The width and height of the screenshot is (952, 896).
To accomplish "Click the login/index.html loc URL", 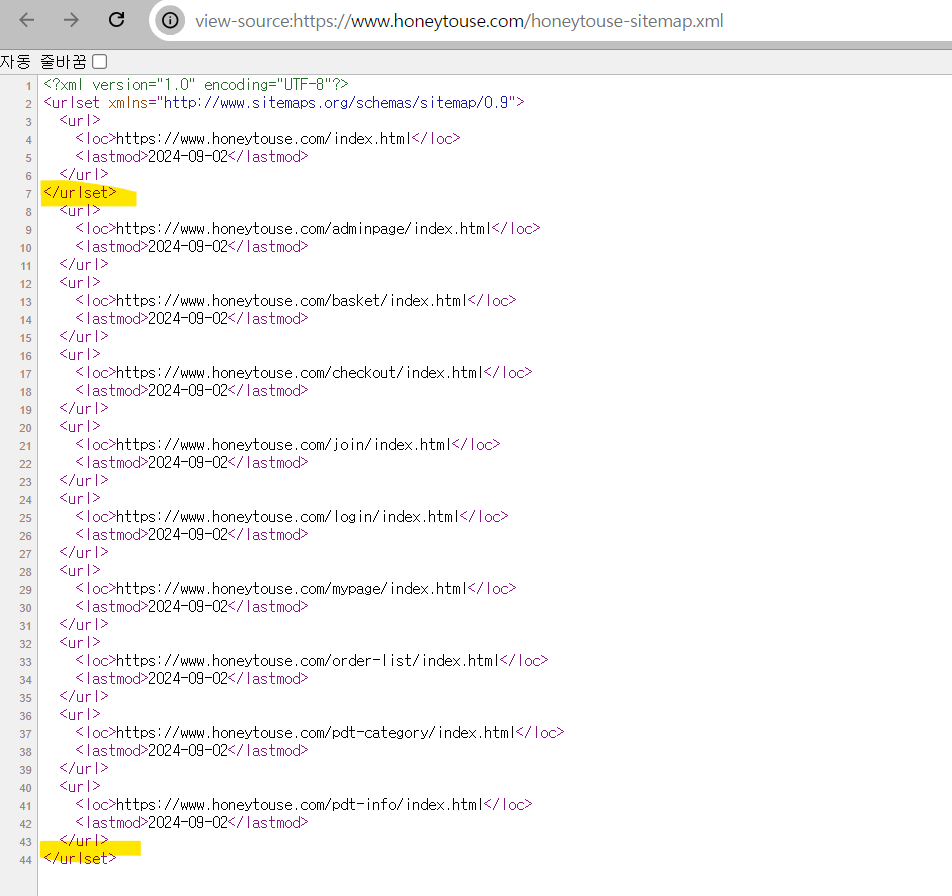I will [x=287, y=517].
